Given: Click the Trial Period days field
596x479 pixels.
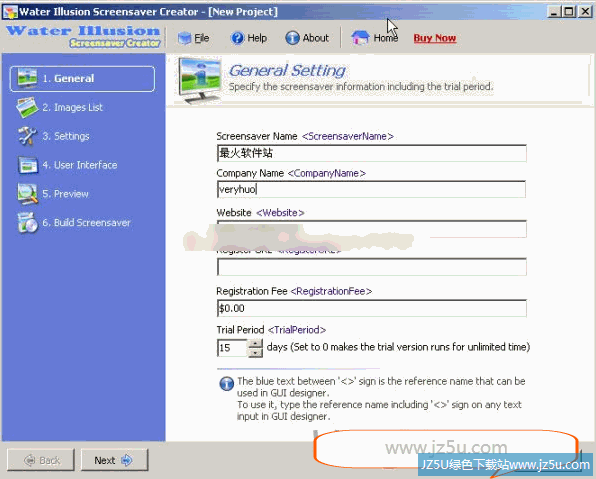Looking at the screenshot, I should (232, 348).
